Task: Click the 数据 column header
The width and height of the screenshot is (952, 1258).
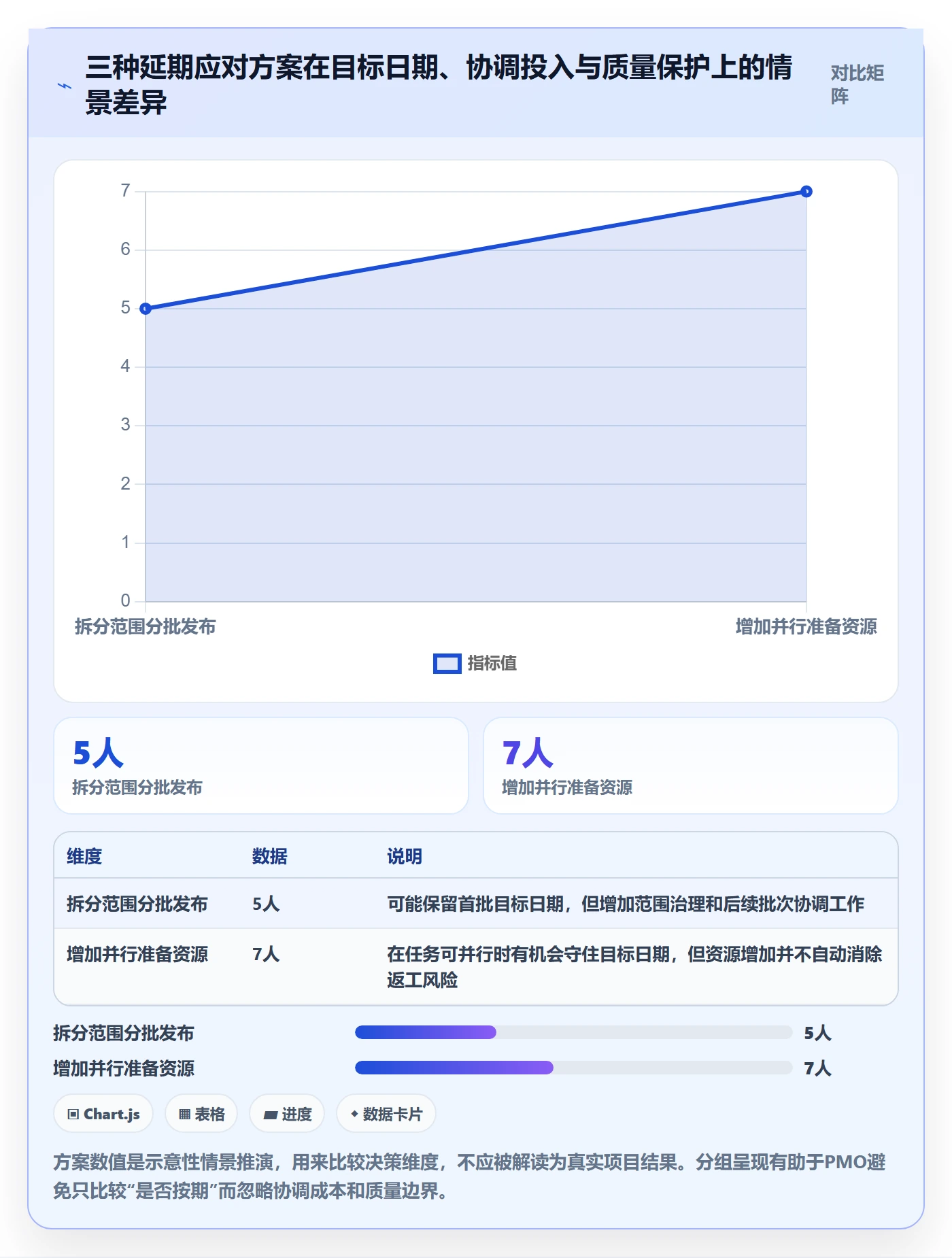Action: [x=269, y=856]
